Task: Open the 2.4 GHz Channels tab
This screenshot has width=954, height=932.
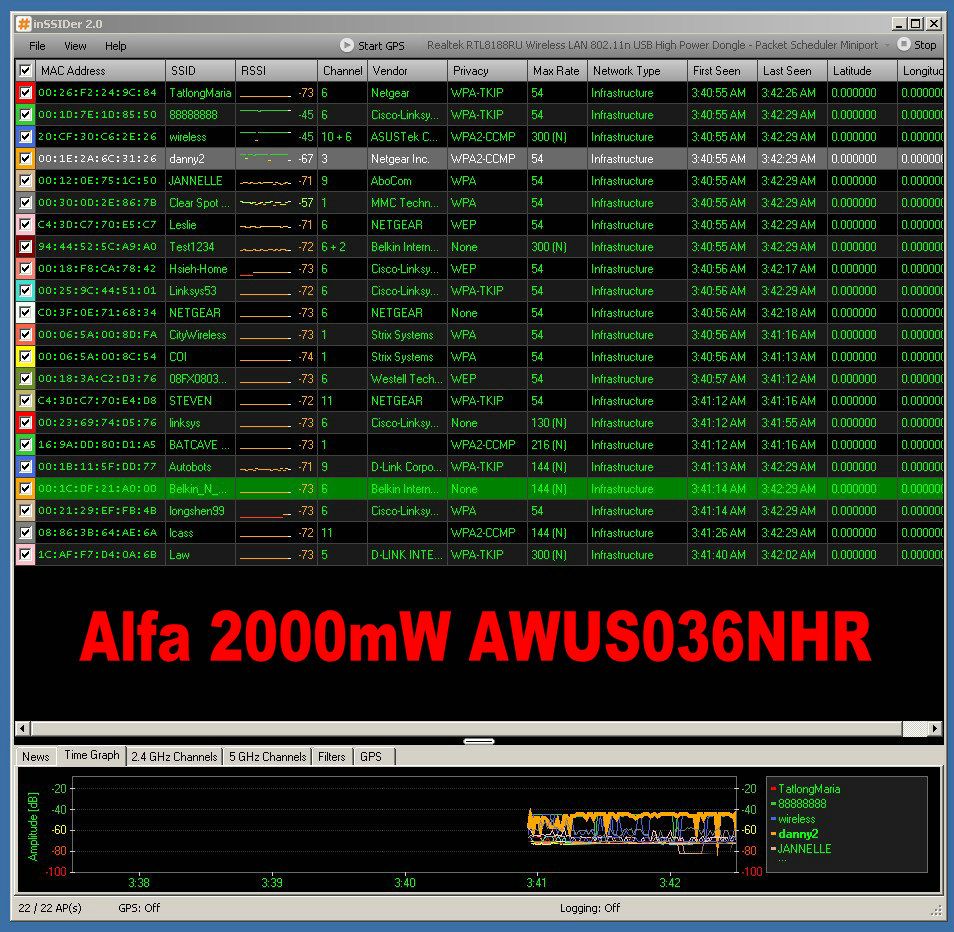Action: 174,756
